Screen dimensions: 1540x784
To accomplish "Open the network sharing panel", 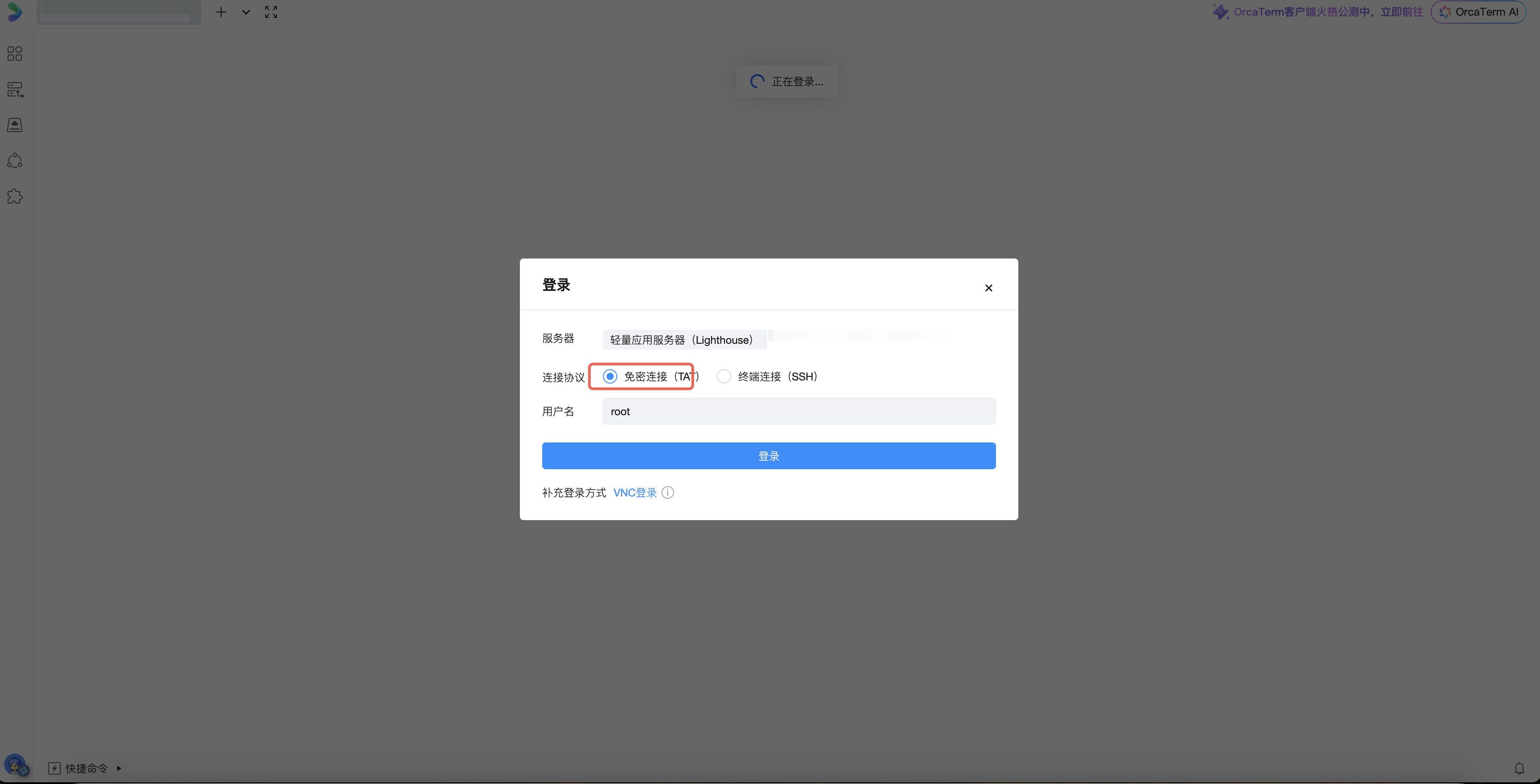I will coord(15,160).
